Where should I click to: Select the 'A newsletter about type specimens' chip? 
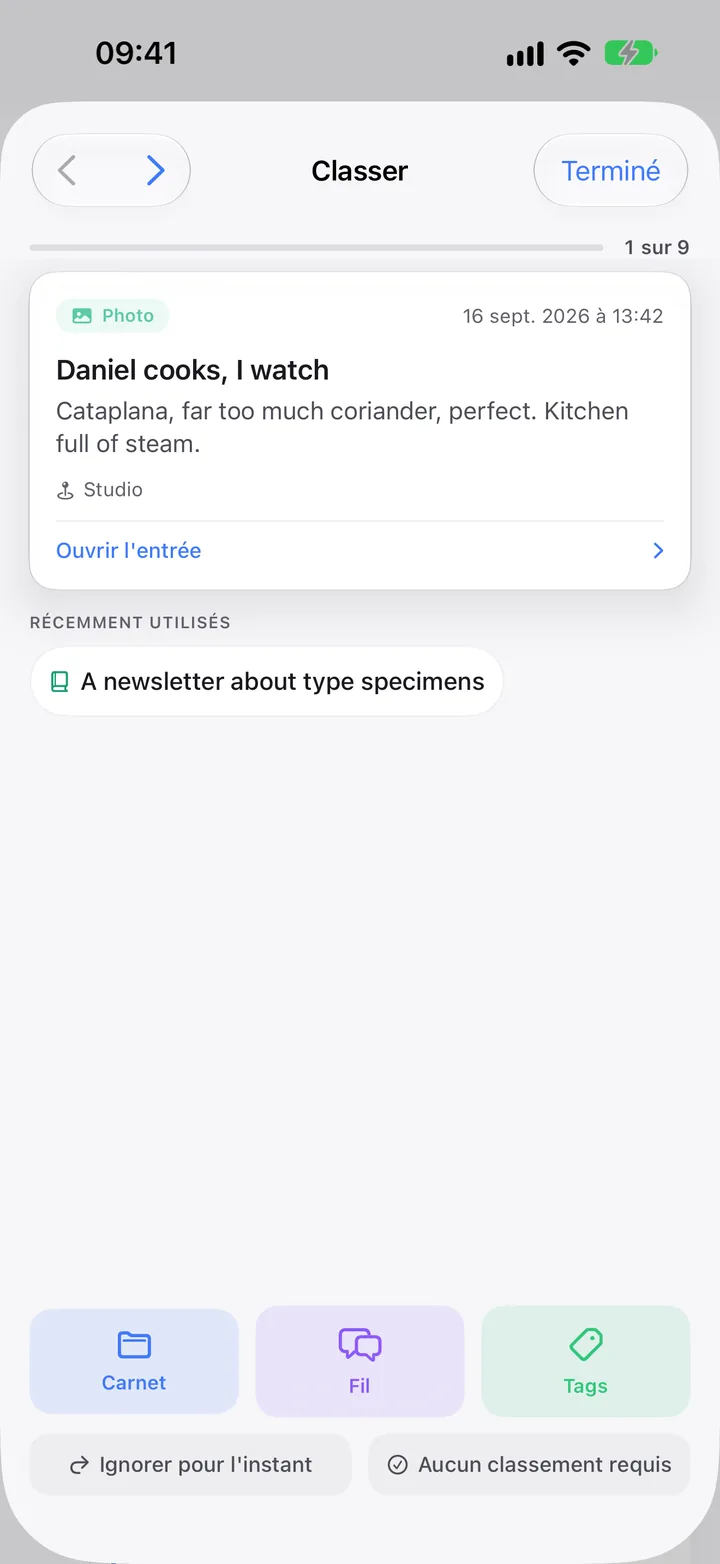point(267,682)
